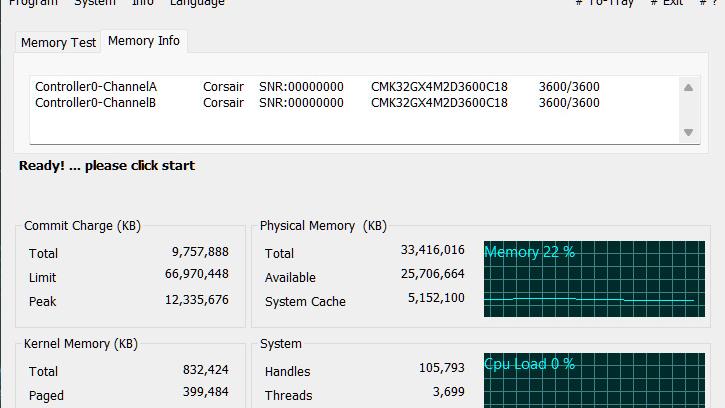
Task: Click the Kernel Memory Paged value
Action: click(x=205, y=392)
